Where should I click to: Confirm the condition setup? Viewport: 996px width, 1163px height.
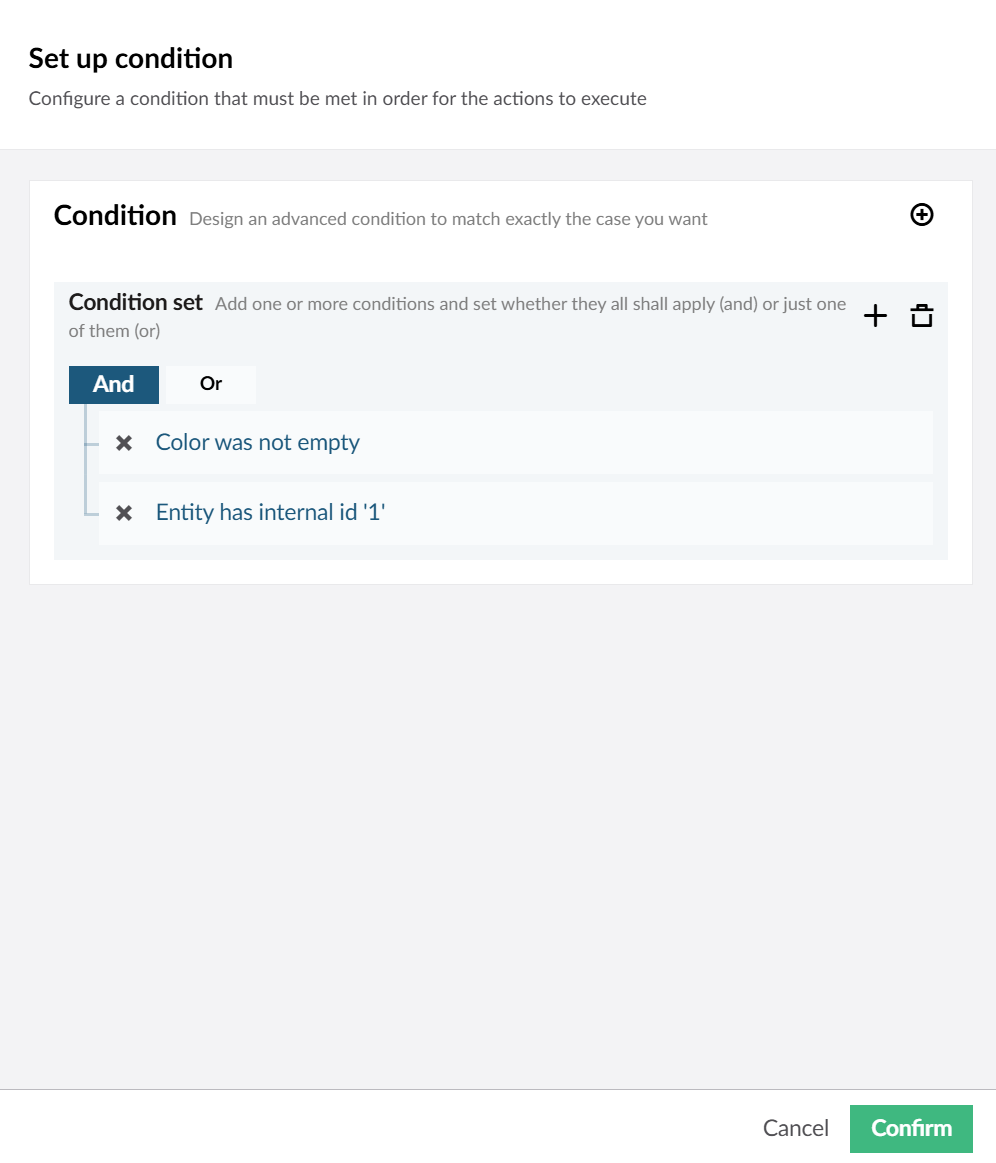(911, 1128)
